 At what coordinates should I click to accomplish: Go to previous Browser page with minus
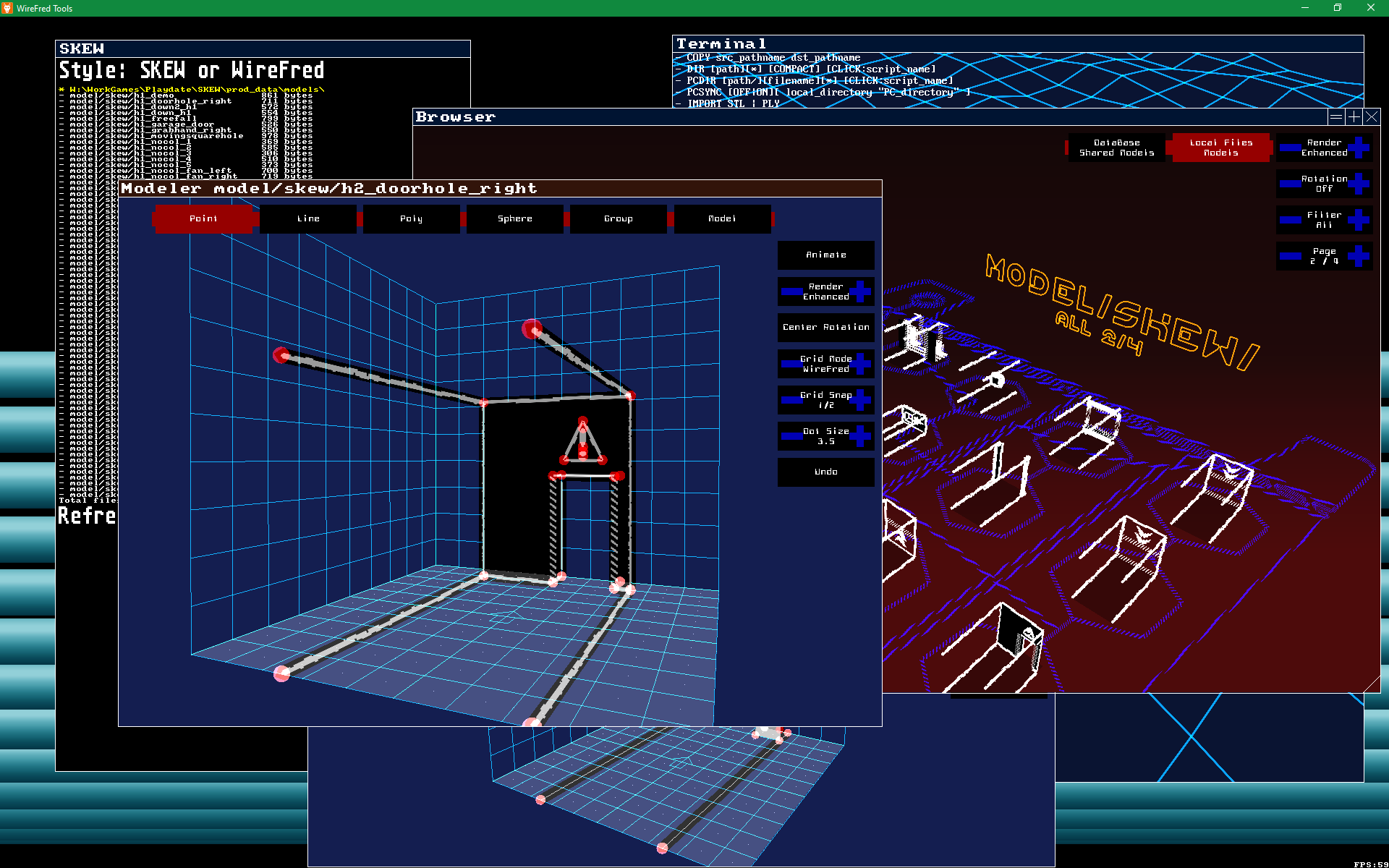tap(1290, 256)
